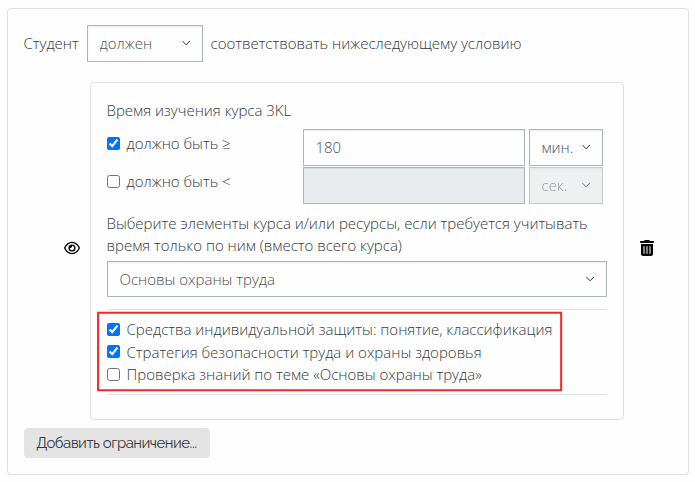Expand the 'Основы охраны труда' selection list

point(356,280)
